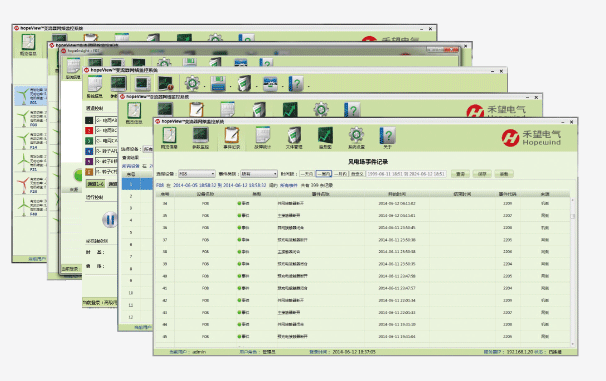
Task: Click the help icon in the second window
Action: click(x=352, y=110)
